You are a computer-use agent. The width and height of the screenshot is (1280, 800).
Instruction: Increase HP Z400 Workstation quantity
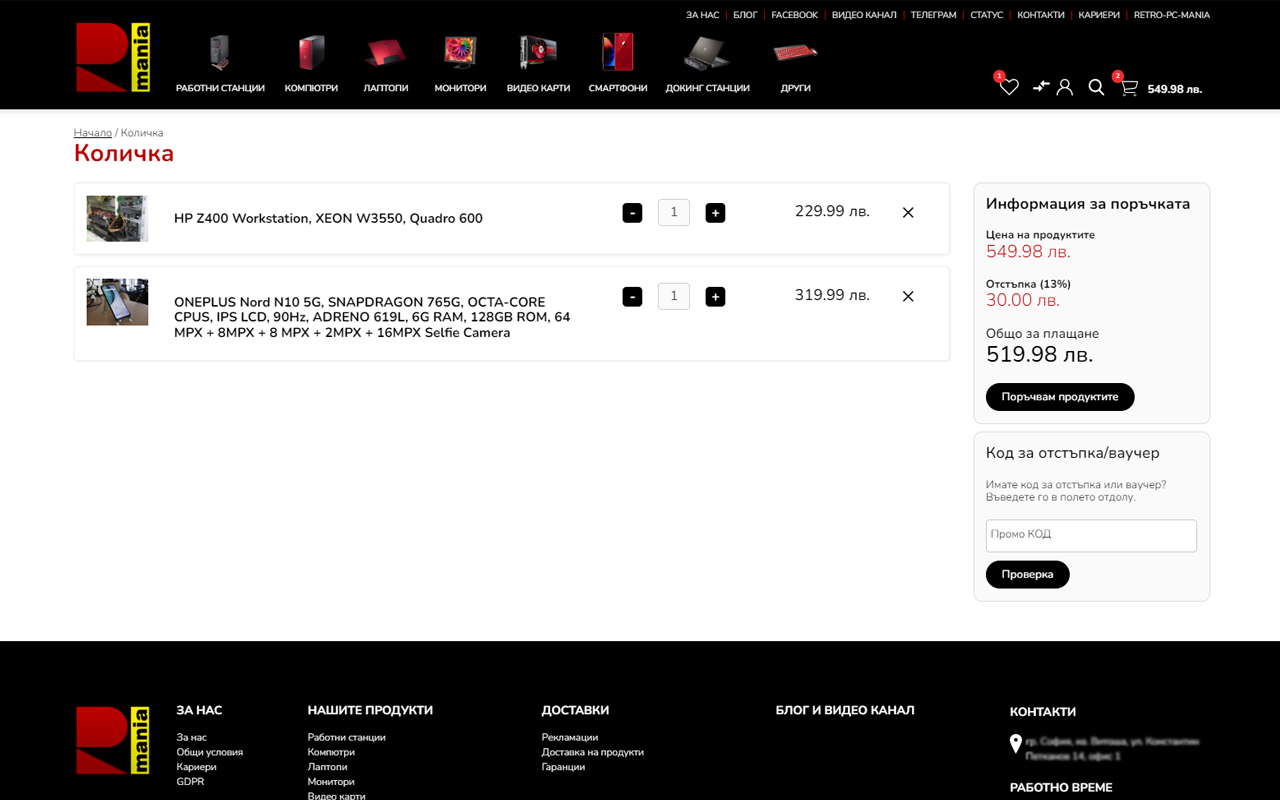tap(715, 213)
